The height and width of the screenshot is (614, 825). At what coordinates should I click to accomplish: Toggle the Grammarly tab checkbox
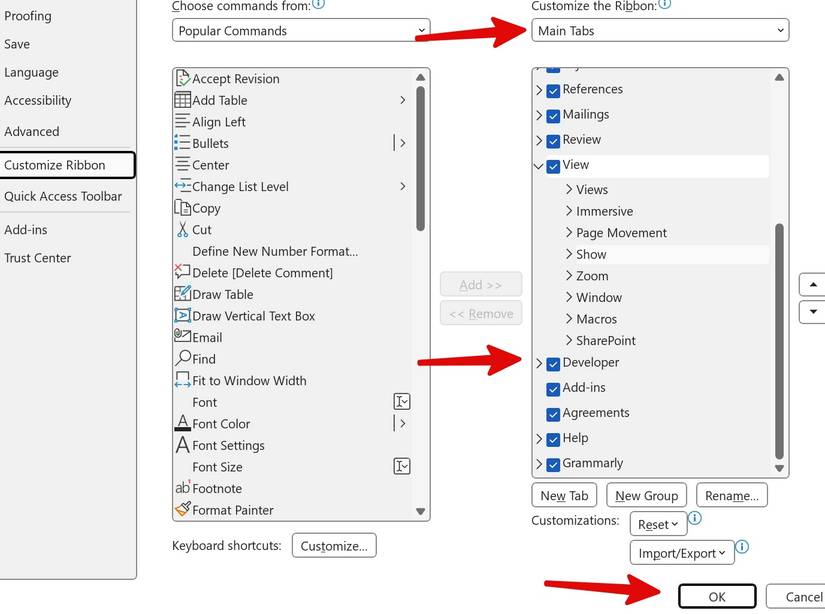click(x=553, y=465)
